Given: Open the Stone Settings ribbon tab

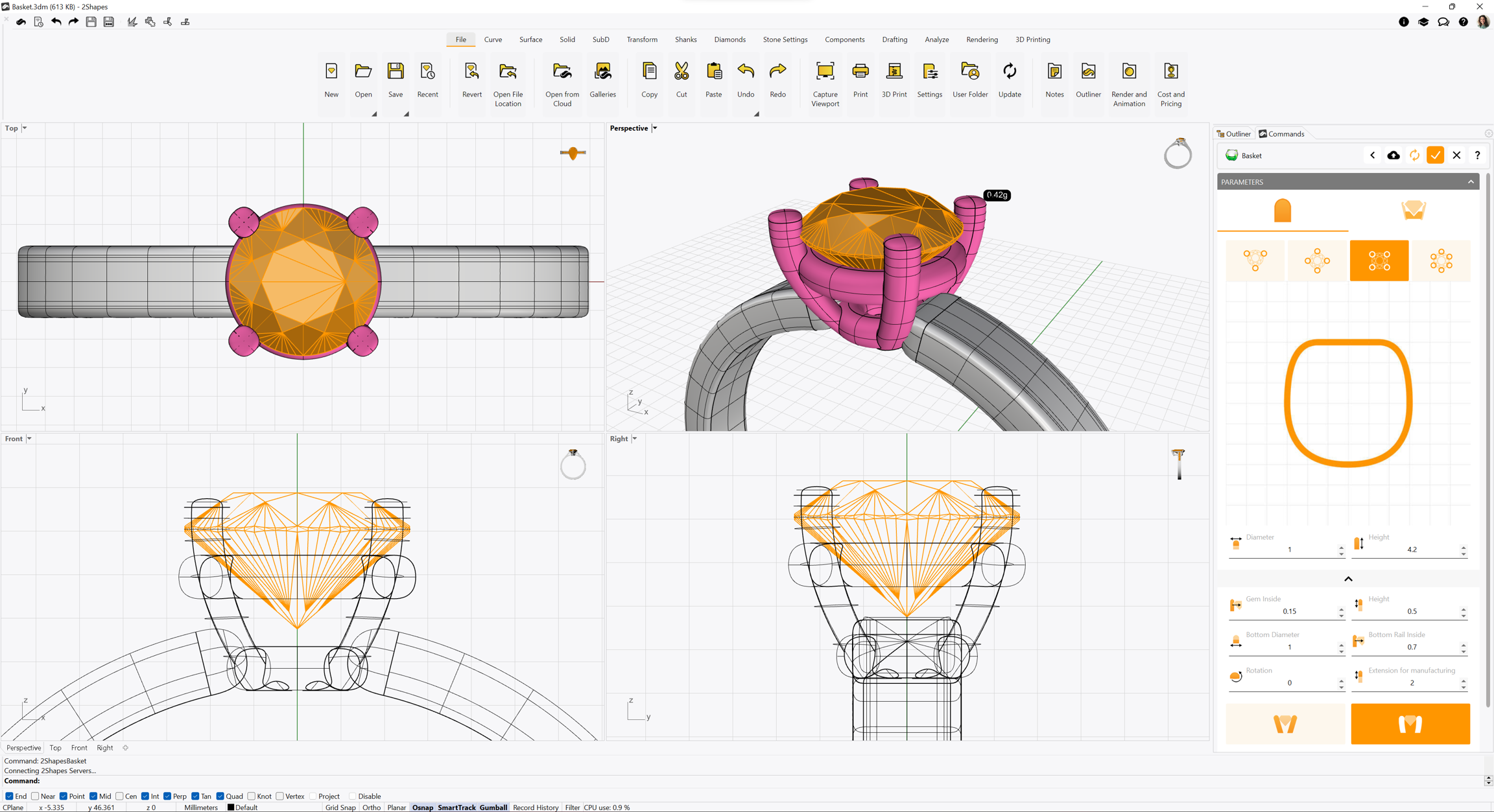Looking at the screenshot, I should pyautogui.click(x=785, y=40).
